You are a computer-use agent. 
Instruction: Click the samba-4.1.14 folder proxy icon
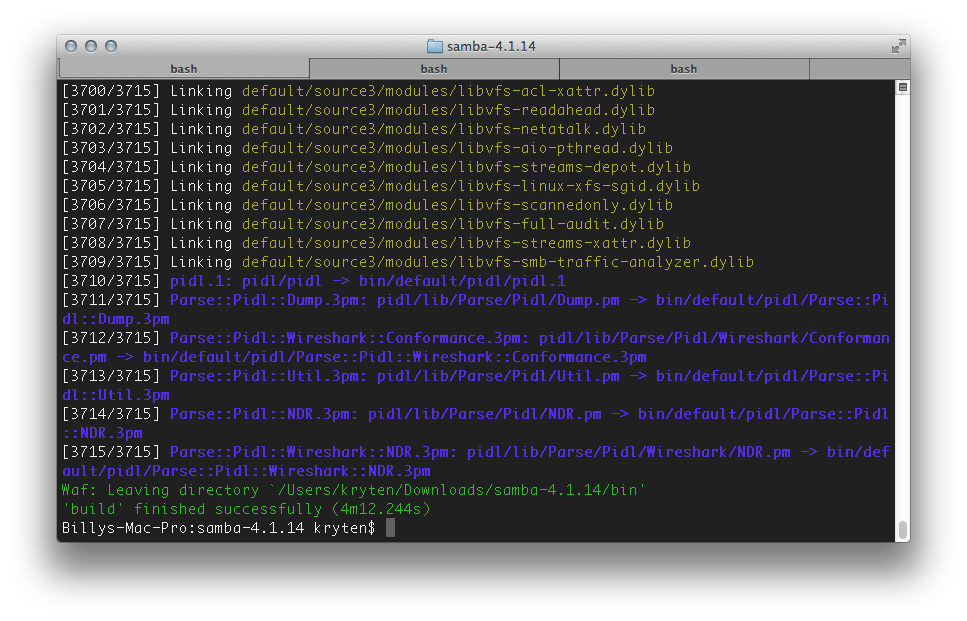point(435,46)
